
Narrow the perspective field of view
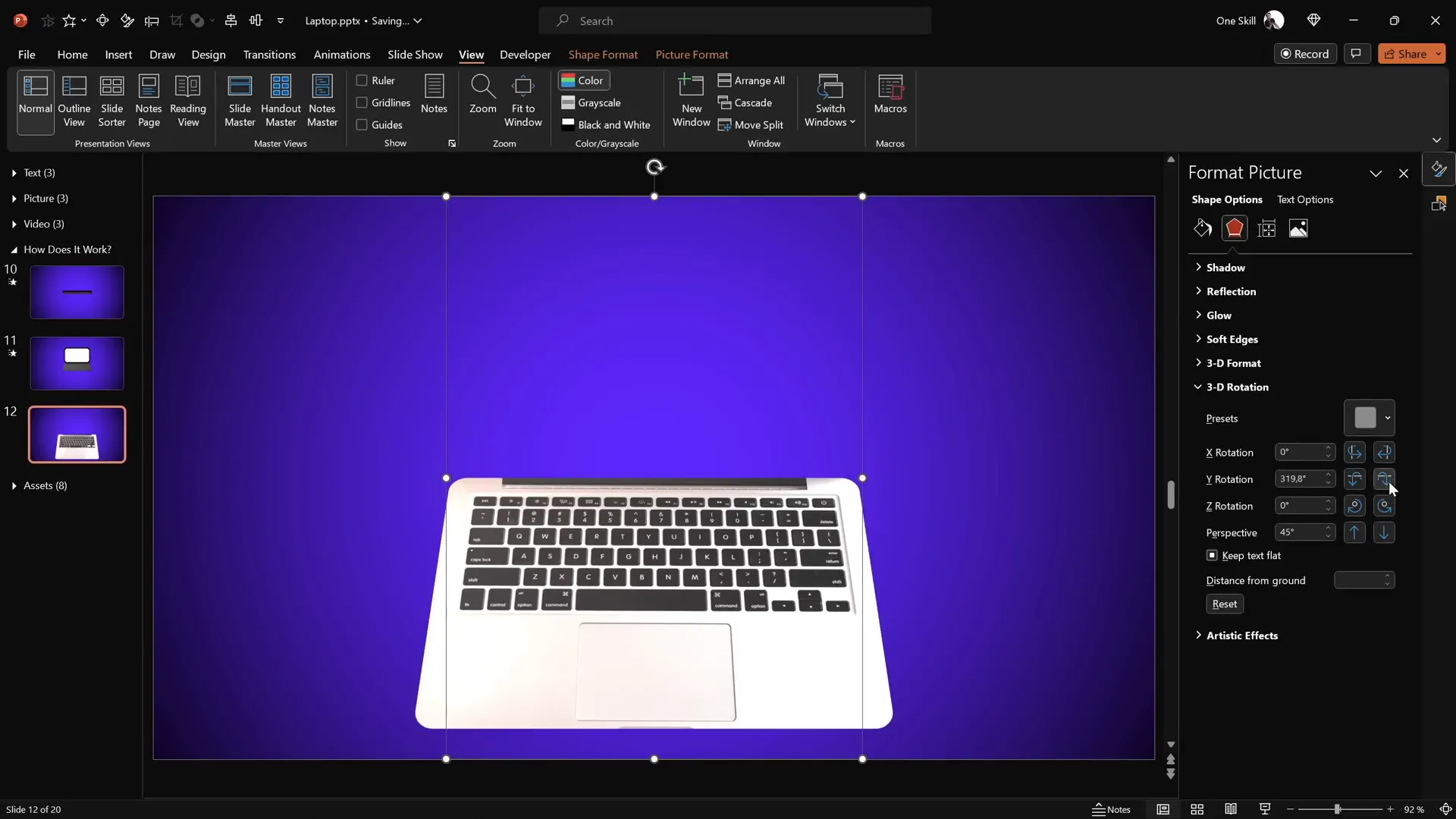1354,532
